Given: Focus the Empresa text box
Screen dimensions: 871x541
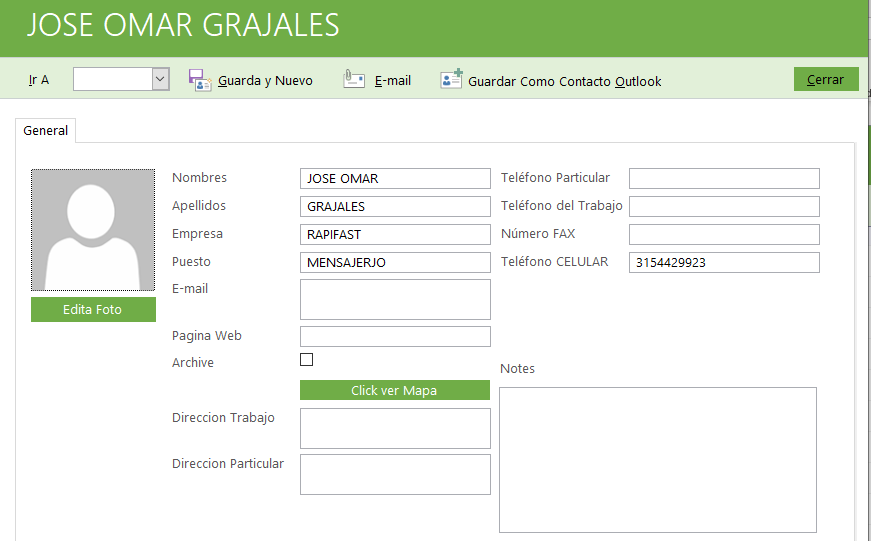Looking at the screenshot, I should coord(394,235).
